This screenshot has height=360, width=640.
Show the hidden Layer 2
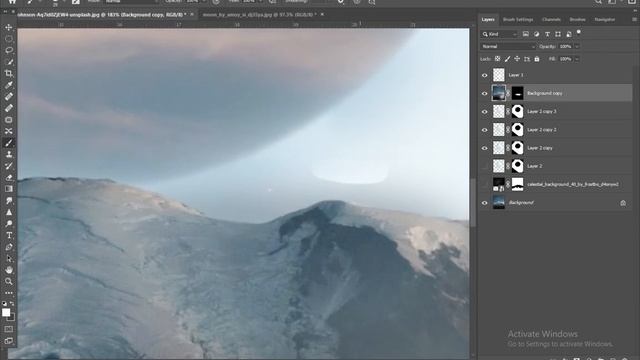484,166
